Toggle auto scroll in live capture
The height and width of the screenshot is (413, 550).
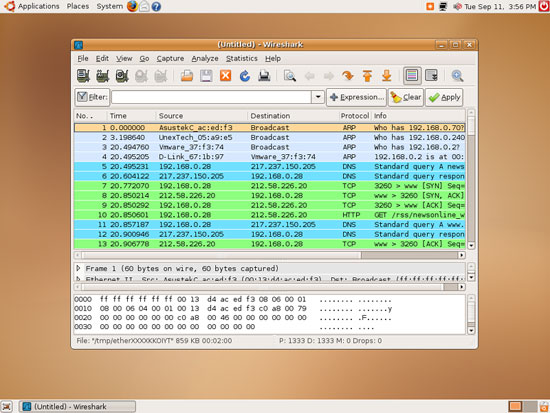[x=431, y=76]
